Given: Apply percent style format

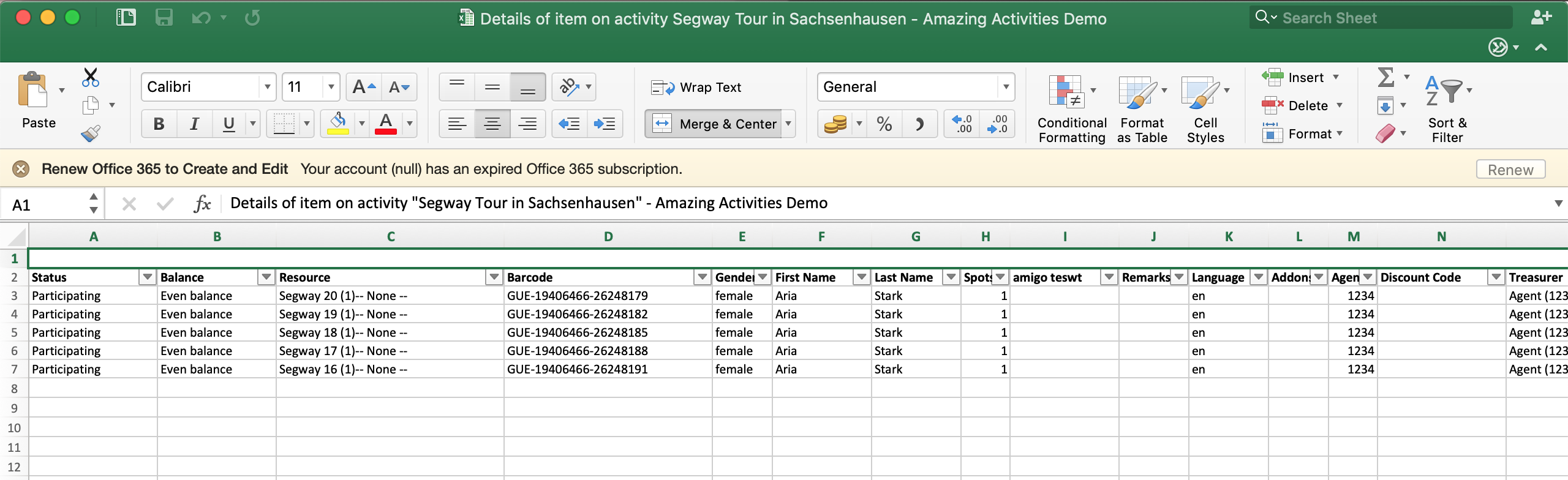Looking at the screenshot, I should [x=884, y=124].
